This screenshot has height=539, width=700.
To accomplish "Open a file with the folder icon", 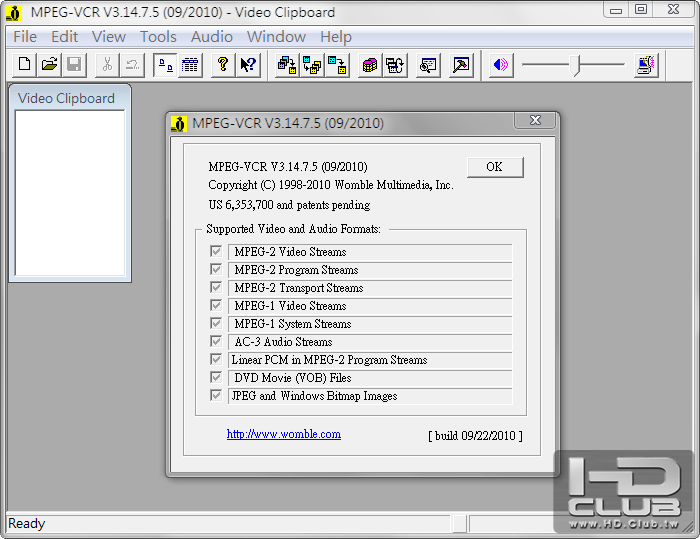I will [x=49, y=65].
